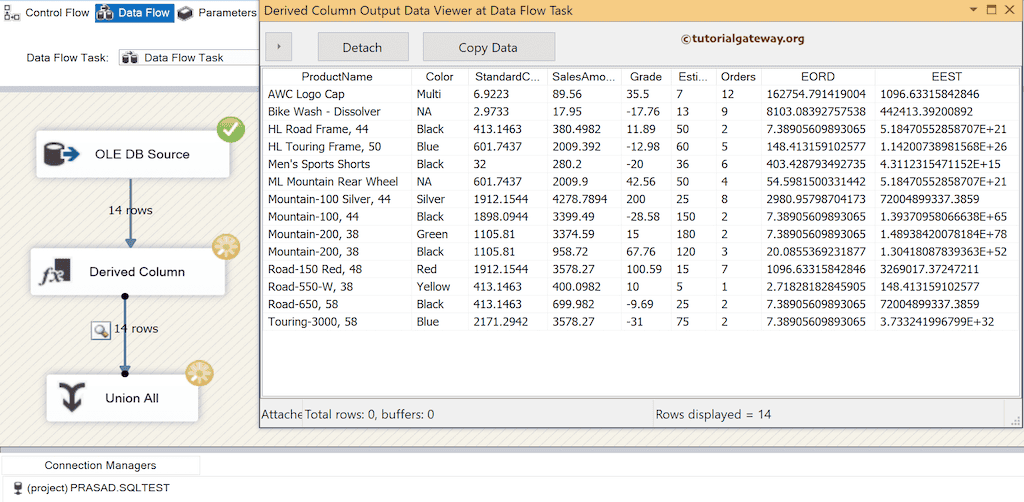Click the Orders column header
The height and width of the screenshot is (502, 1024).
(x=738, y=76)
